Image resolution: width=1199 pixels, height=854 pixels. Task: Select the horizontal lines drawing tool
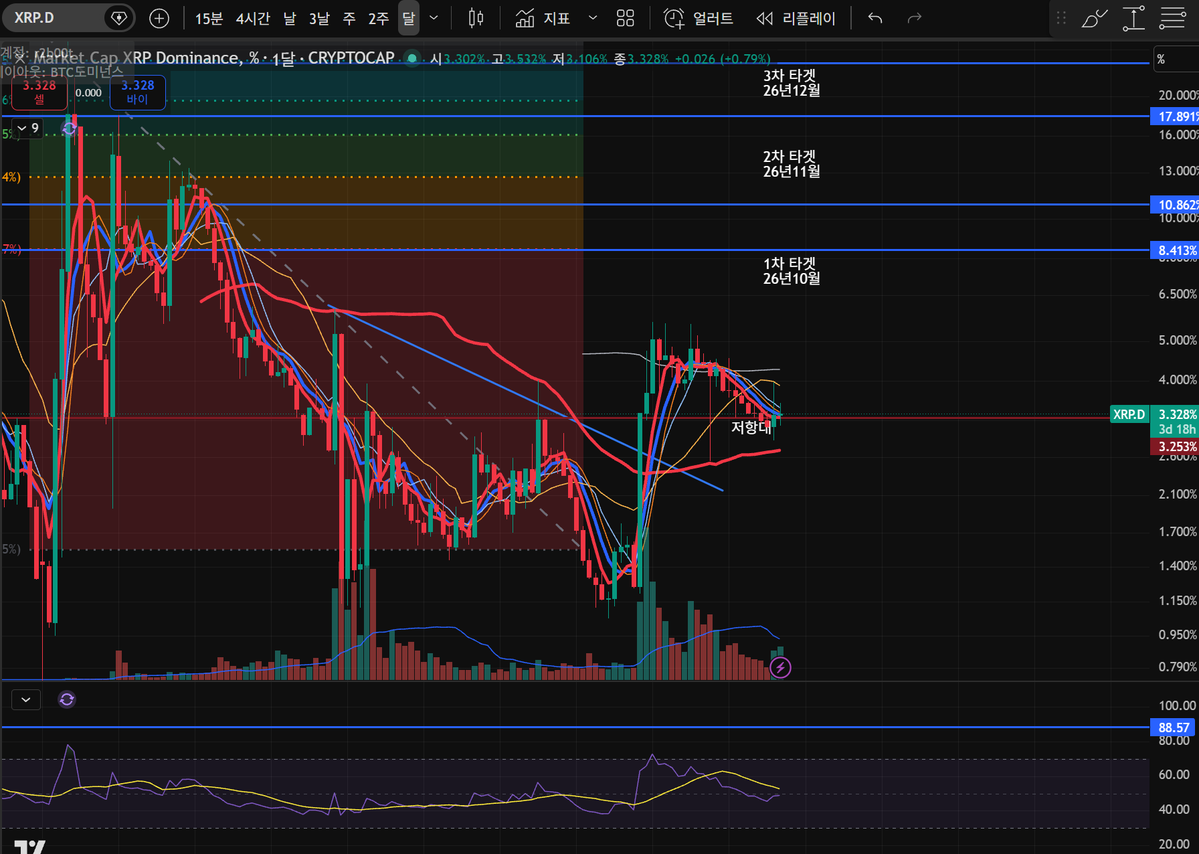[x=1172, y=18]
